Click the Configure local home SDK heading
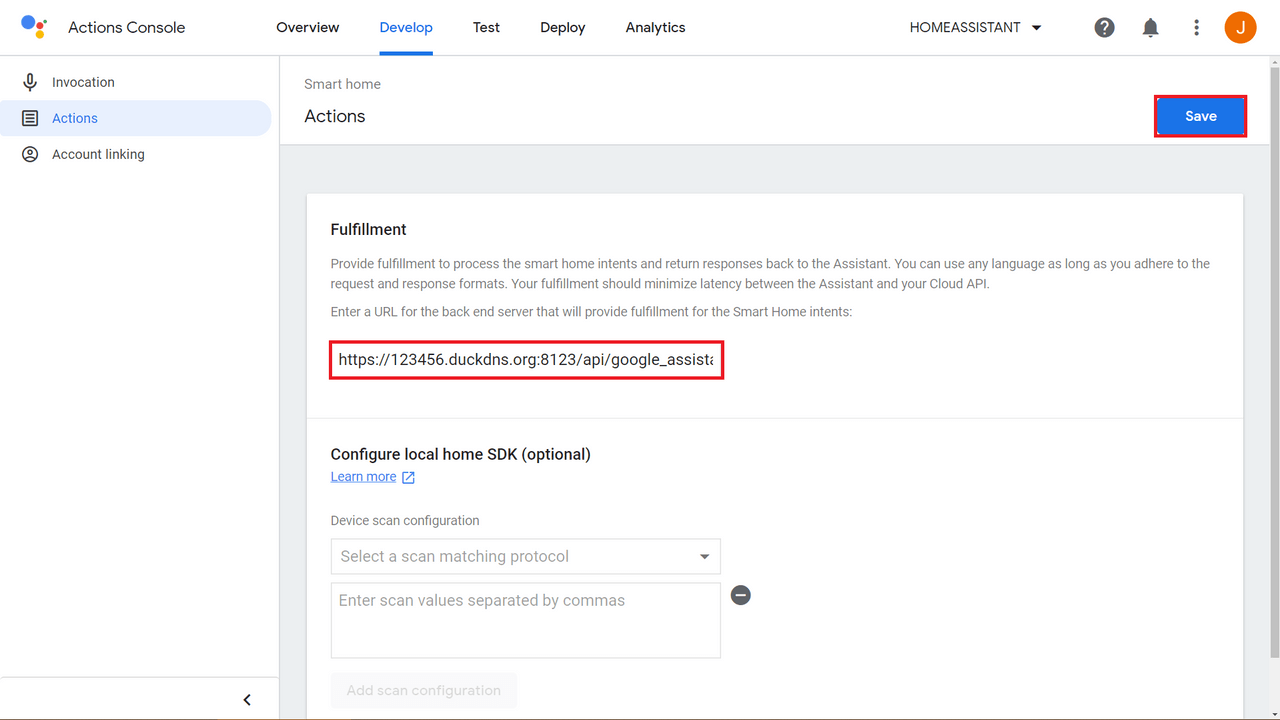Viewport: 1280px width, 720px height. click(461, 454)
